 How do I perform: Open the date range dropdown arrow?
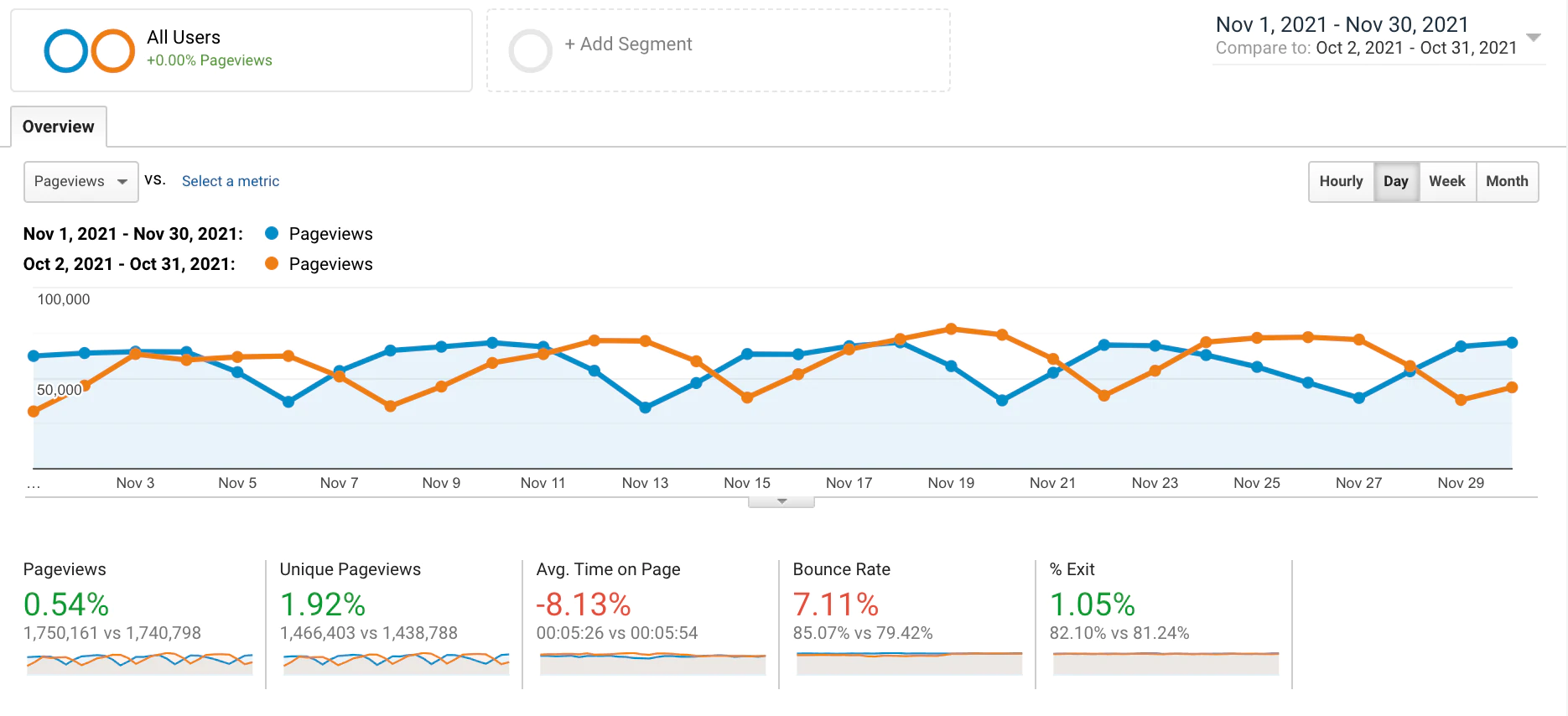click(1534, 38)
